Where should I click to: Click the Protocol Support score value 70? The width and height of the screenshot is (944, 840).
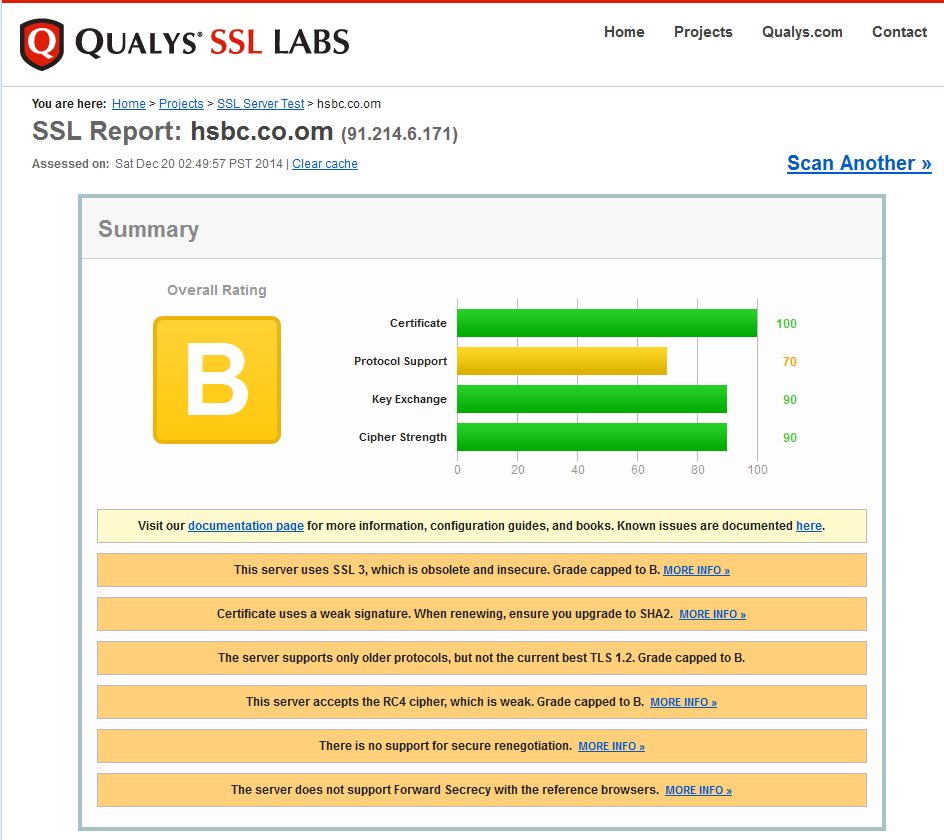pyautogui.click(x=789, y=361)
